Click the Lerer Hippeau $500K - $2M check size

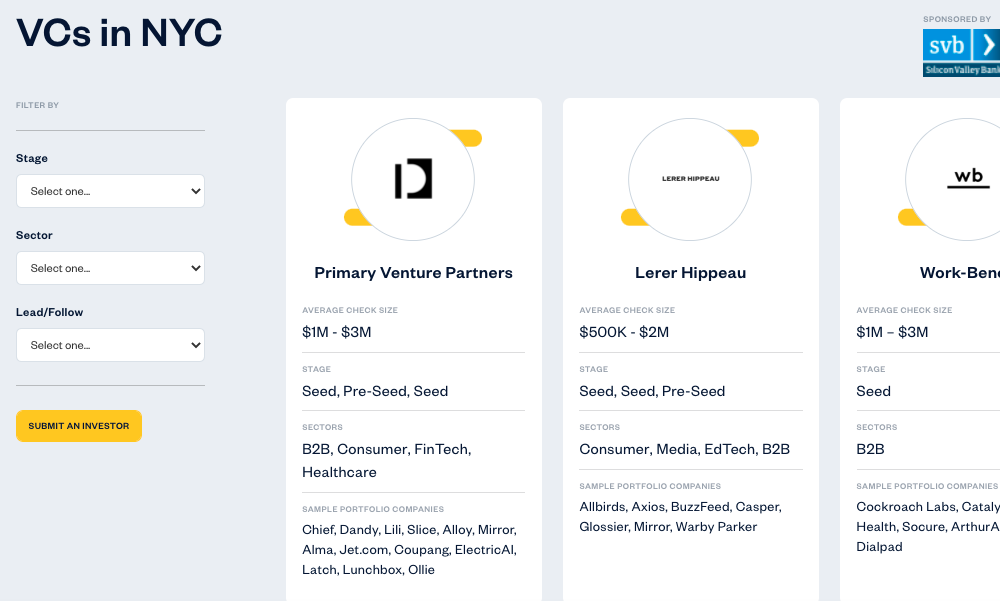point(624,332)
